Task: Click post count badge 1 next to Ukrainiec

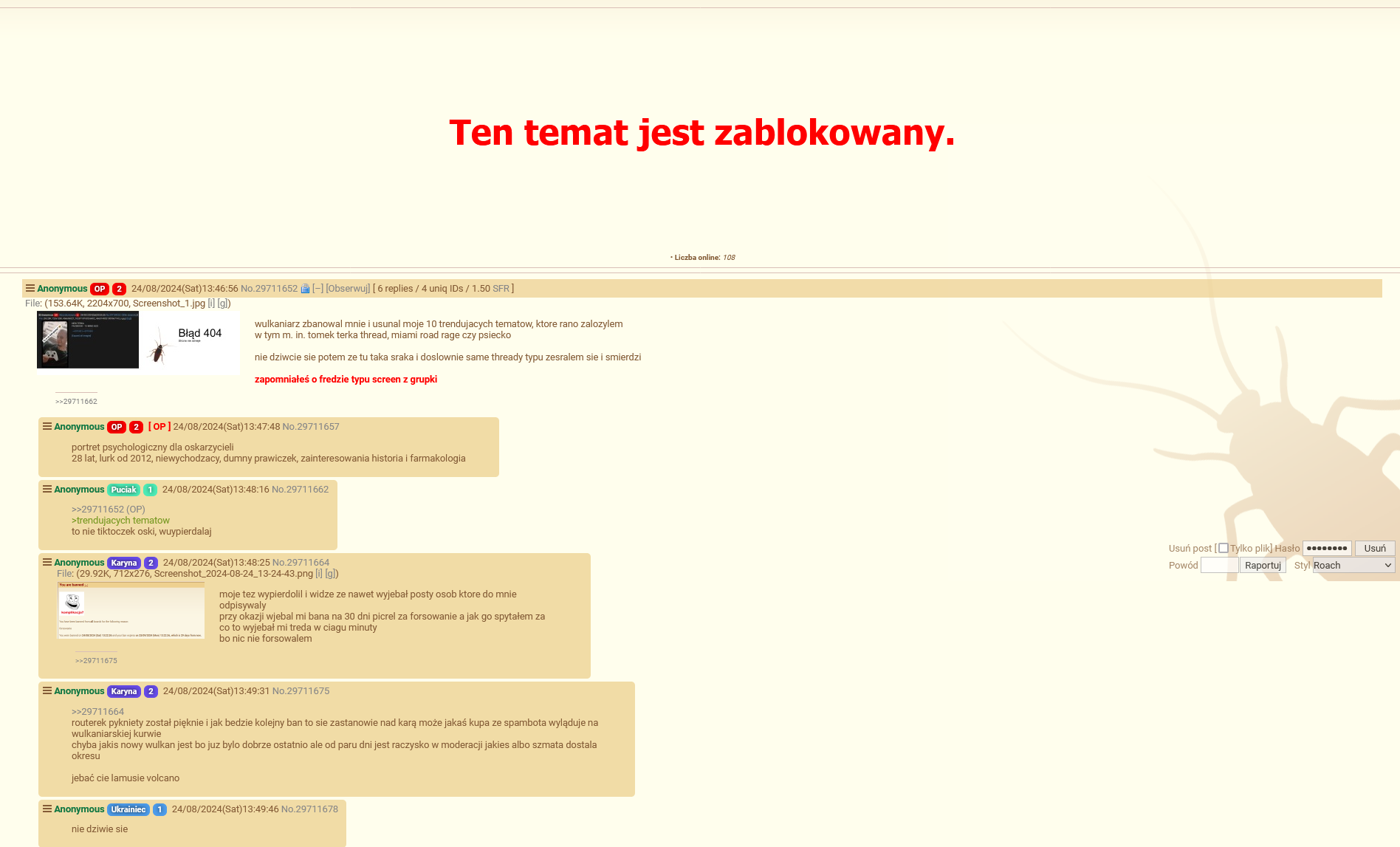Action: [x=159, y=809]
